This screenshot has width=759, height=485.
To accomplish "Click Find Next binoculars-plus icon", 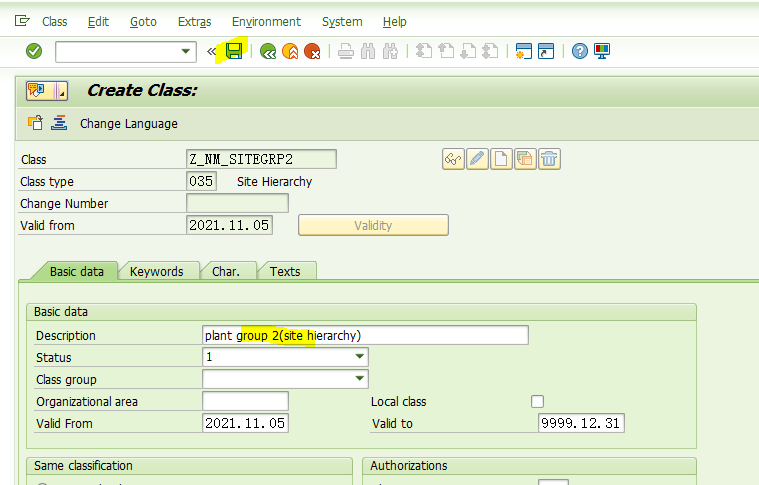I will point(390,51).
